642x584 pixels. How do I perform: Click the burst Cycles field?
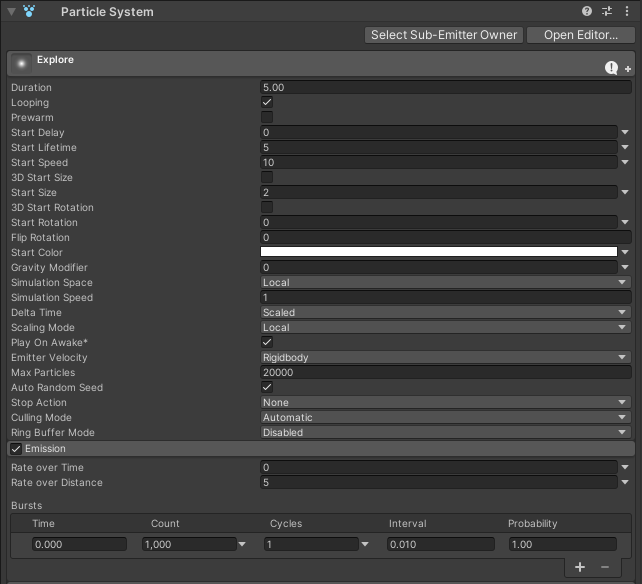[x=311, y=544]
